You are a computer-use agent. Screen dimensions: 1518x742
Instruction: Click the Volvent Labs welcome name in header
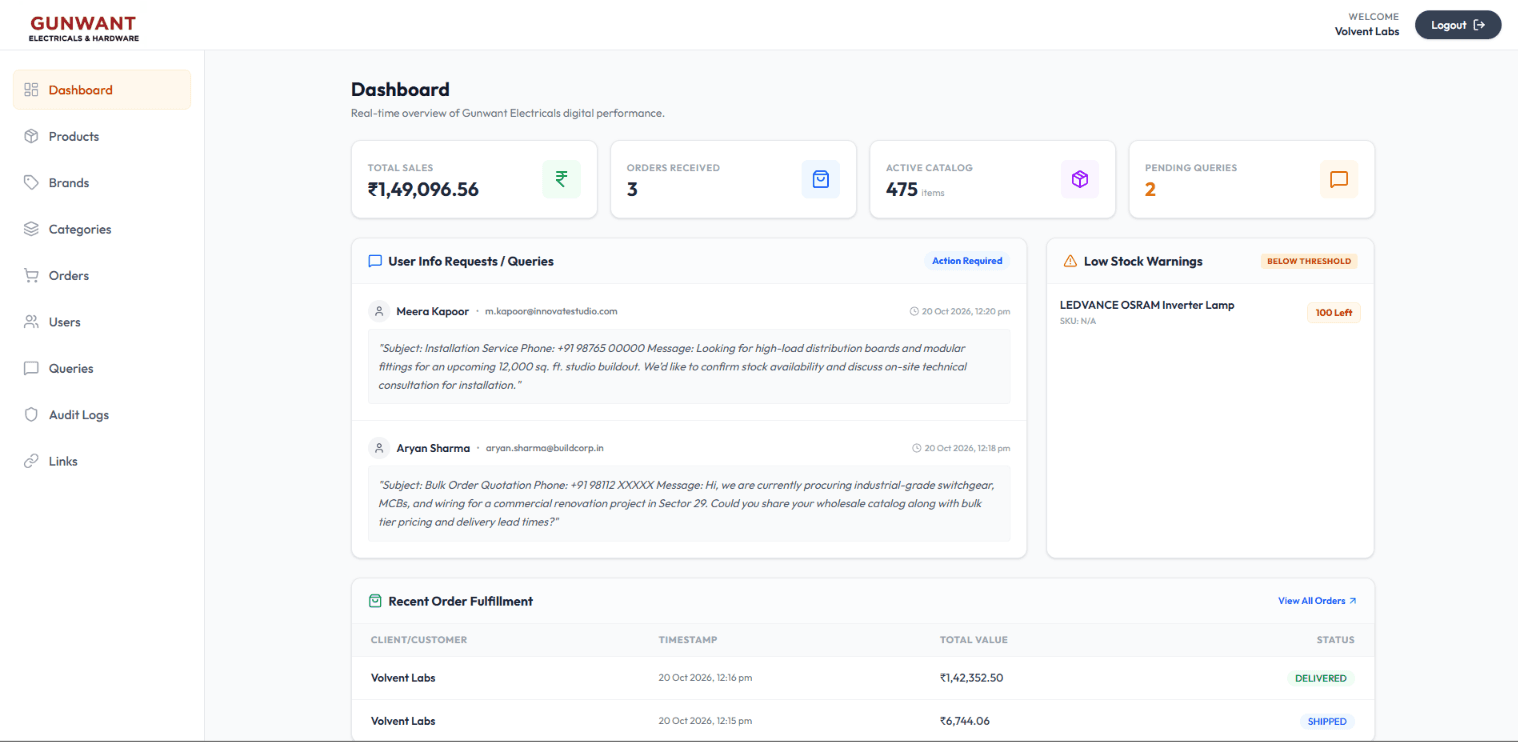point(1367,31)
